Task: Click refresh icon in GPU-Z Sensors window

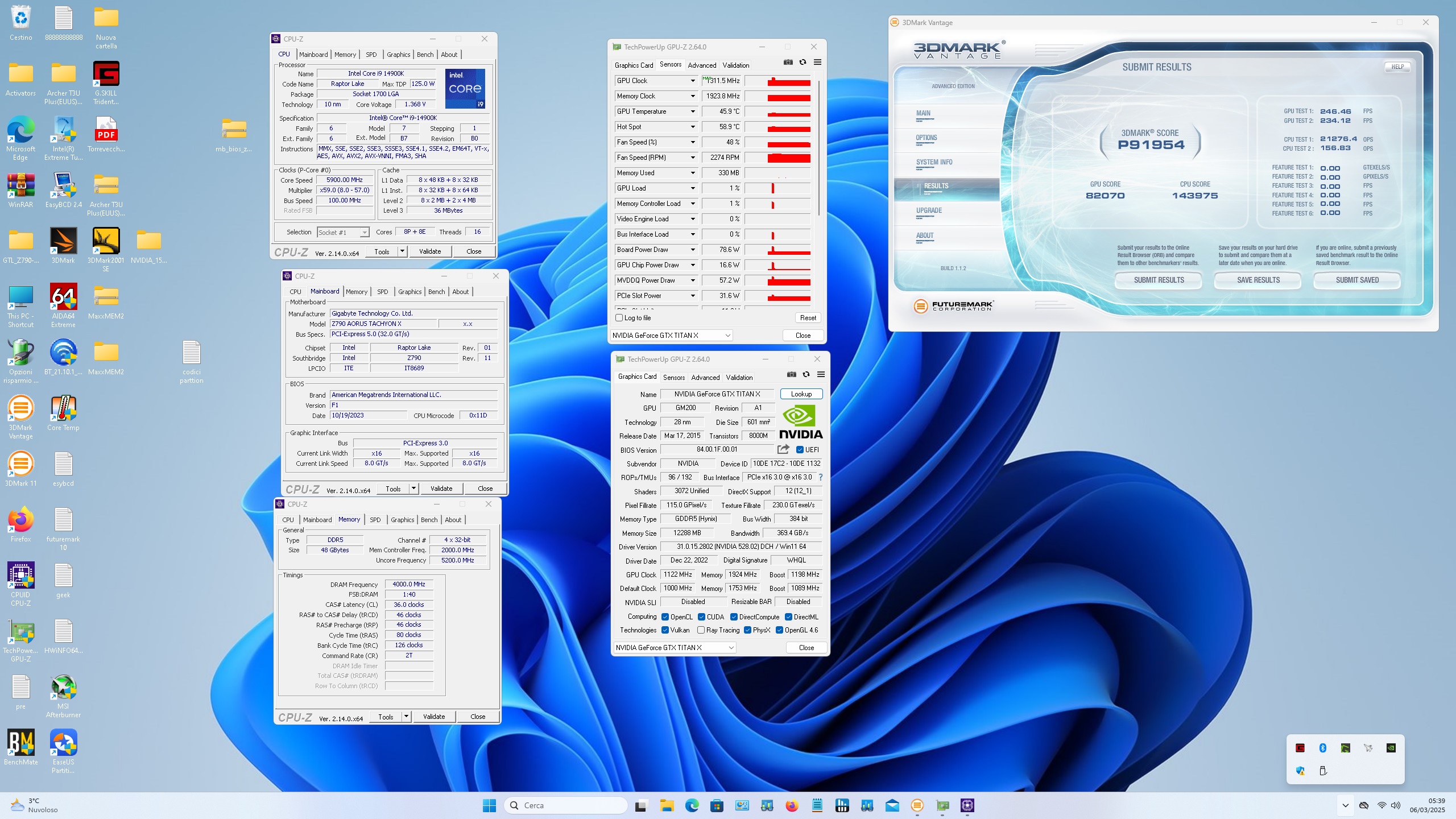Action: (803, 63)
